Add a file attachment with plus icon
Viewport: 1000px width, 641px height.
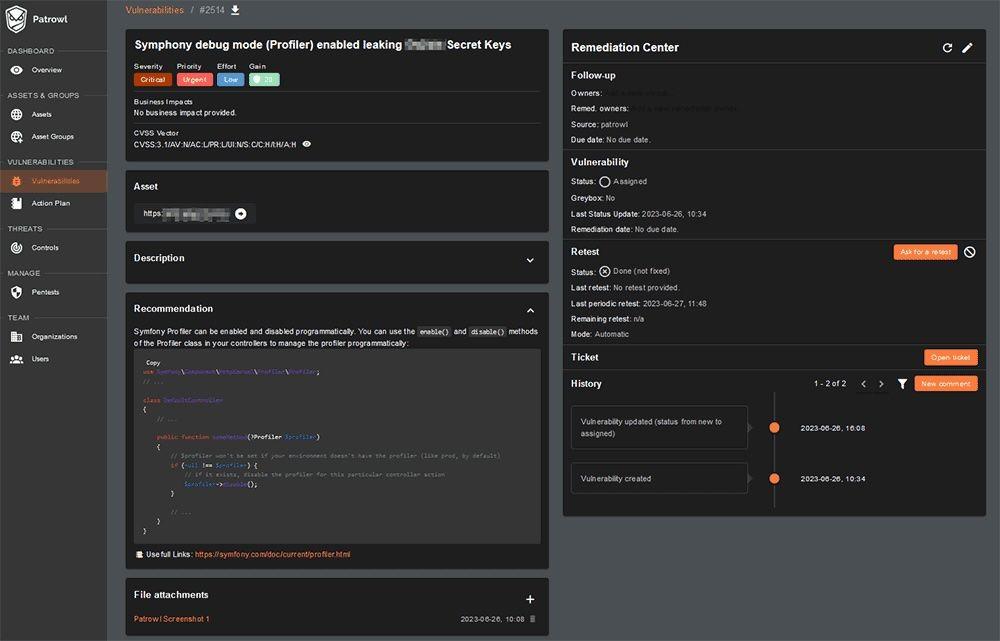pyautogui.click(x=530, y=599)
